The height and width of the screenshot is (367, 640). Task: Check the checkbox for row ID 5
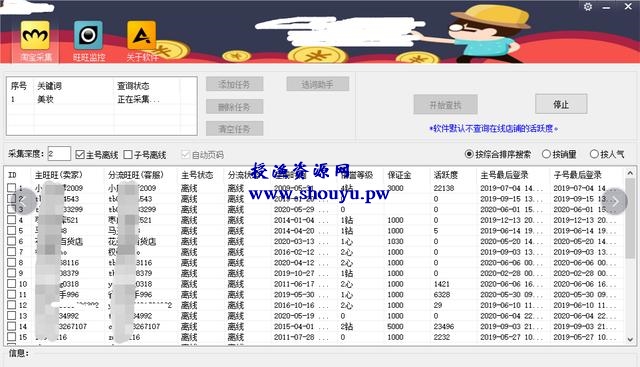coord(11,230)
